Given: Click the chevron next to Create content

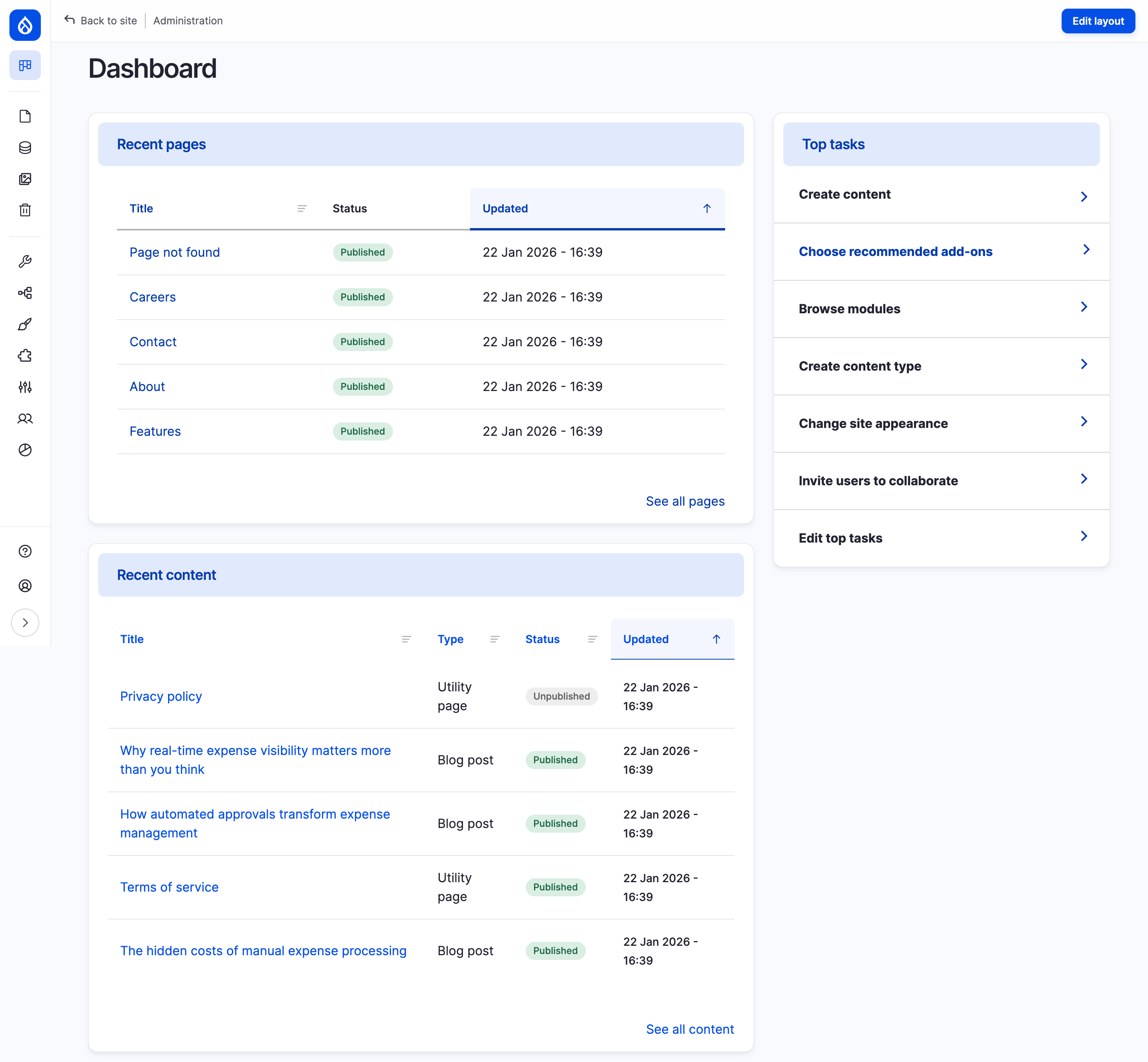Looking at the screenshot, I should pos(1084,197).
